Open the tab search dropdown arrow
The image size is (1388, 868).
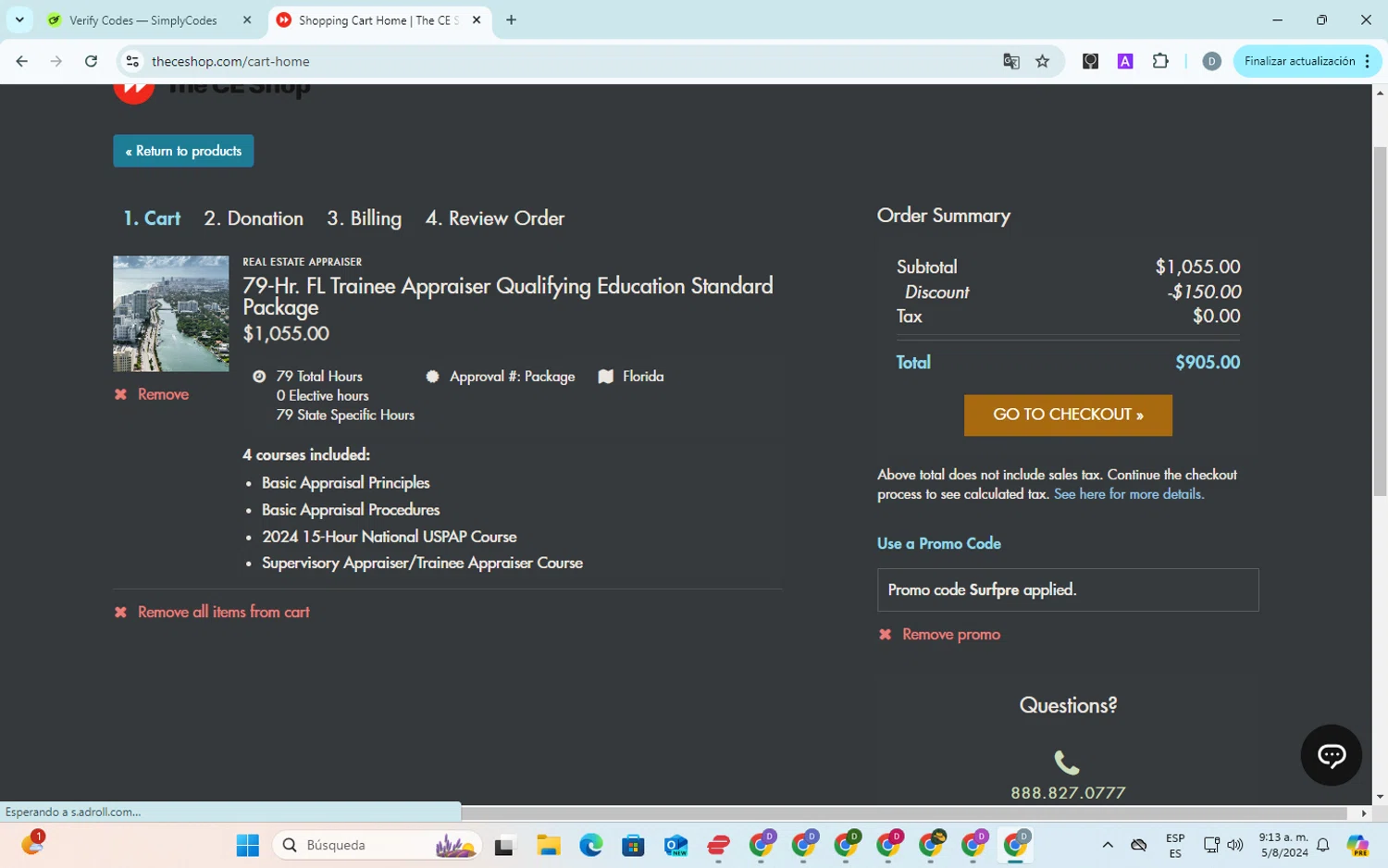click(19, 19)
